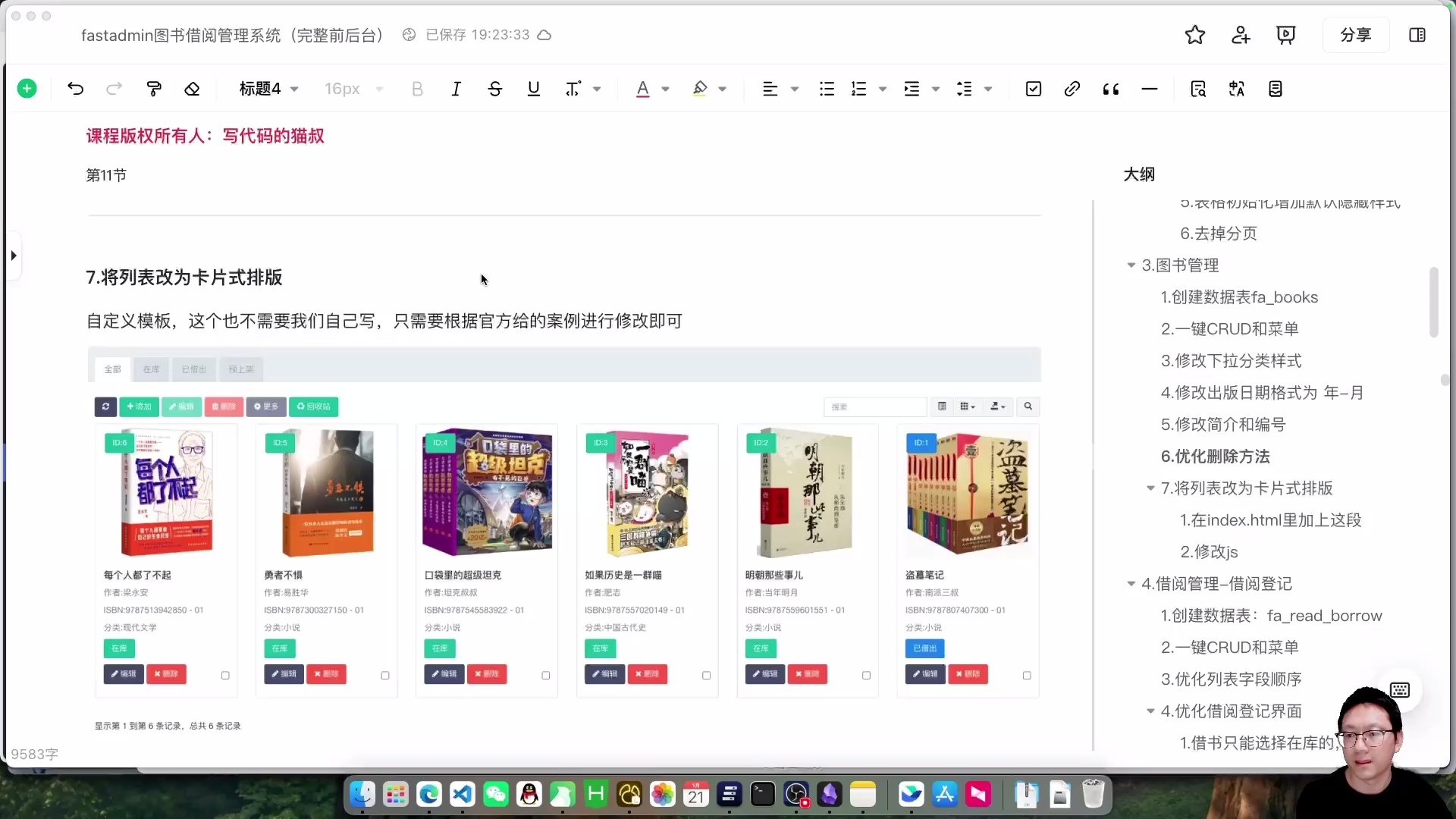The image size is (1456, 819).
Task: Click the green plus insert button
Action: tap(27, 89)
